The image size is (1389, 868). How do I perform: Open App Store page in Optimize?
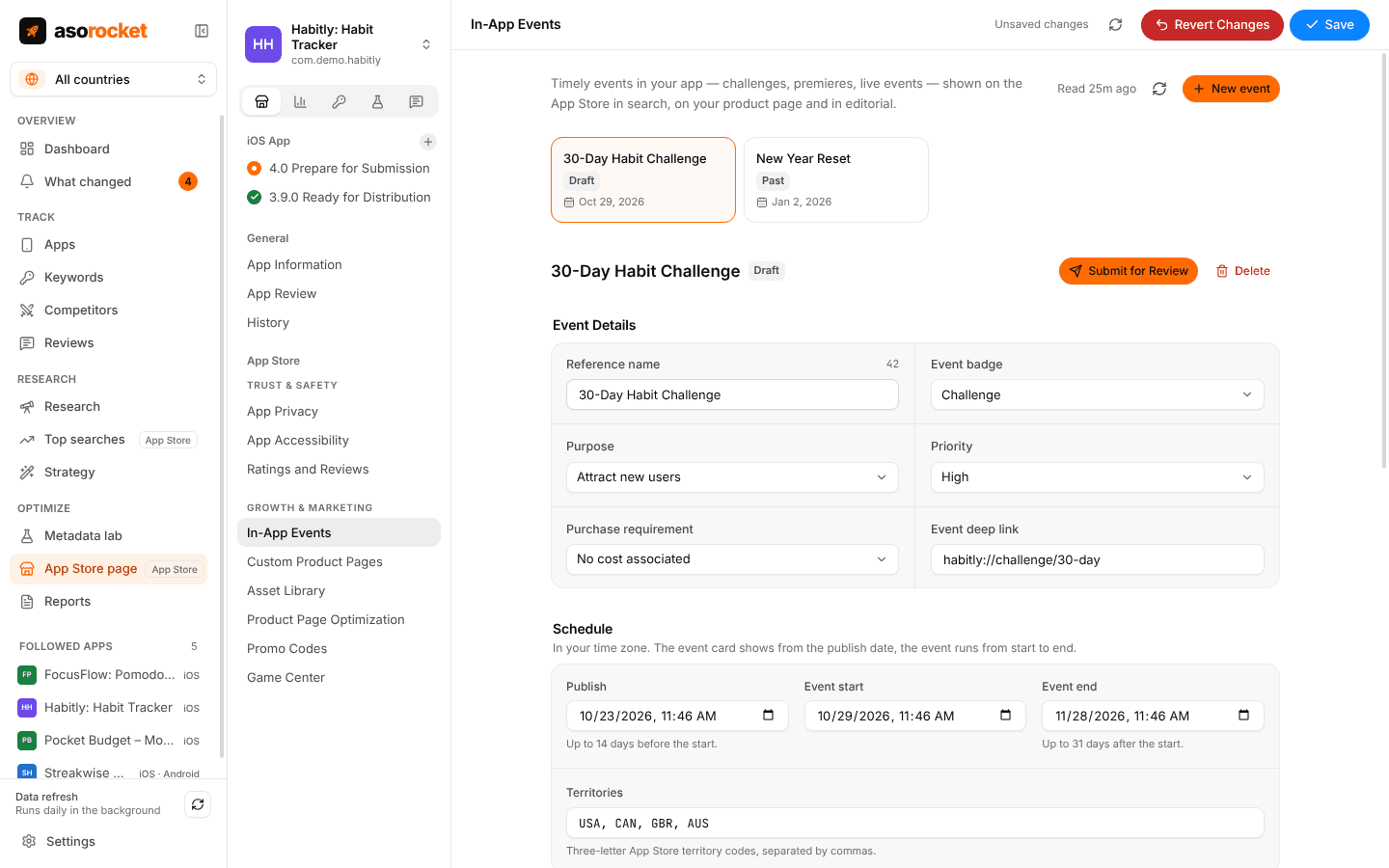pyautogui.click(x=109, y=569)
